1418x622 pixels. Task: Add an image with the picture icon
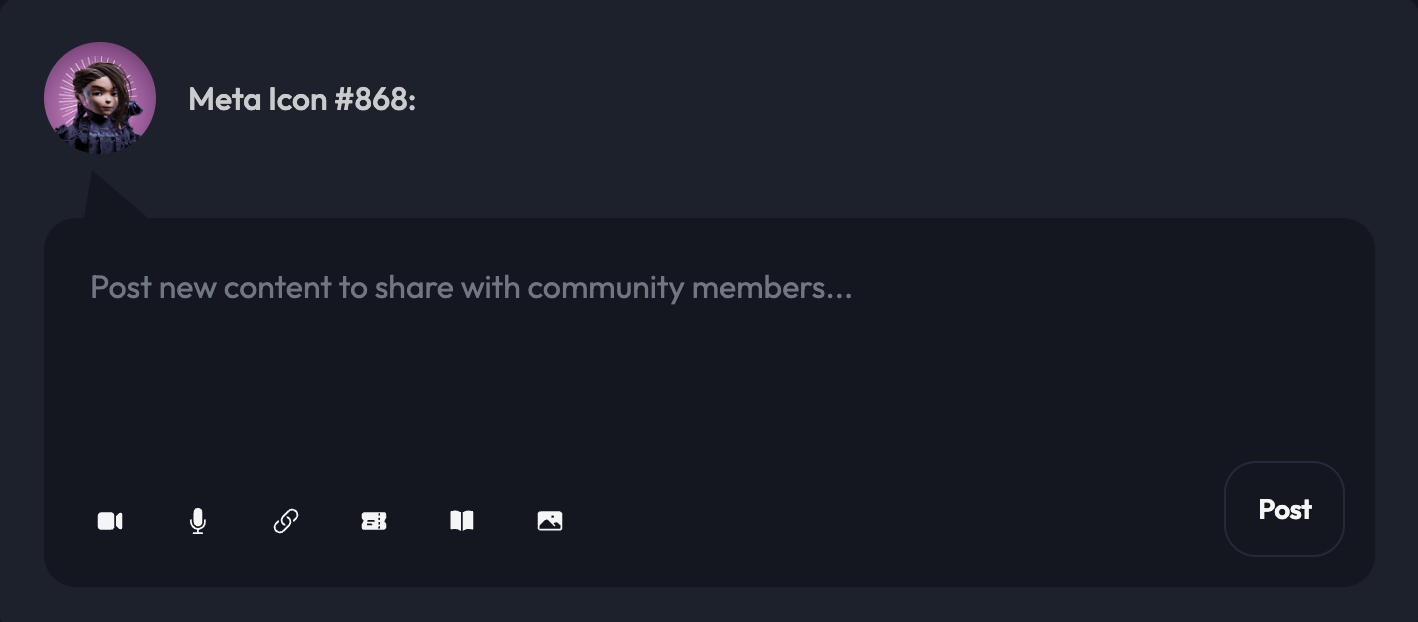[550, 521]
